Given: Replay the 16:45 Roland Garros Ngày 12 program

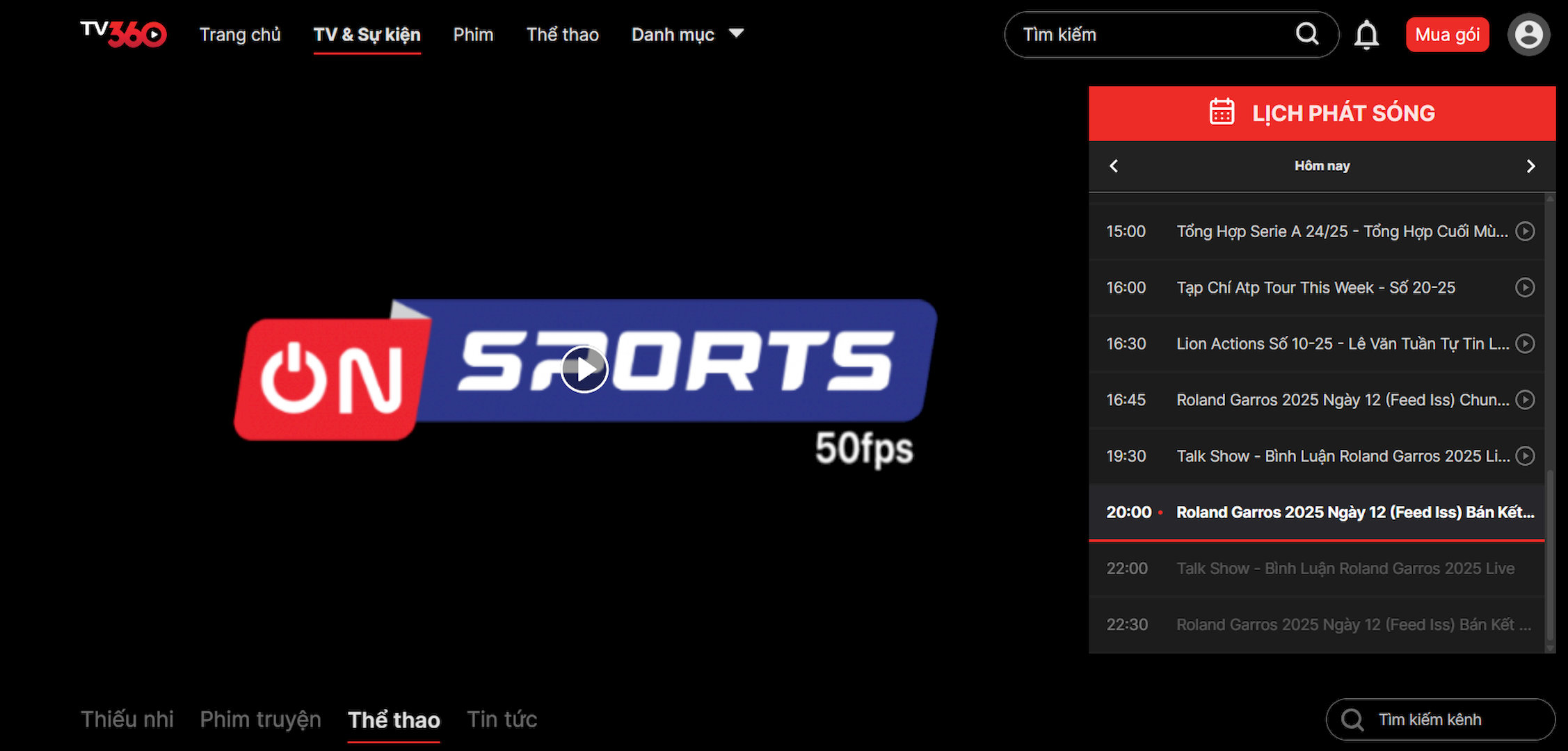Looking at the screenshot, I should (x=1525, y=400).
